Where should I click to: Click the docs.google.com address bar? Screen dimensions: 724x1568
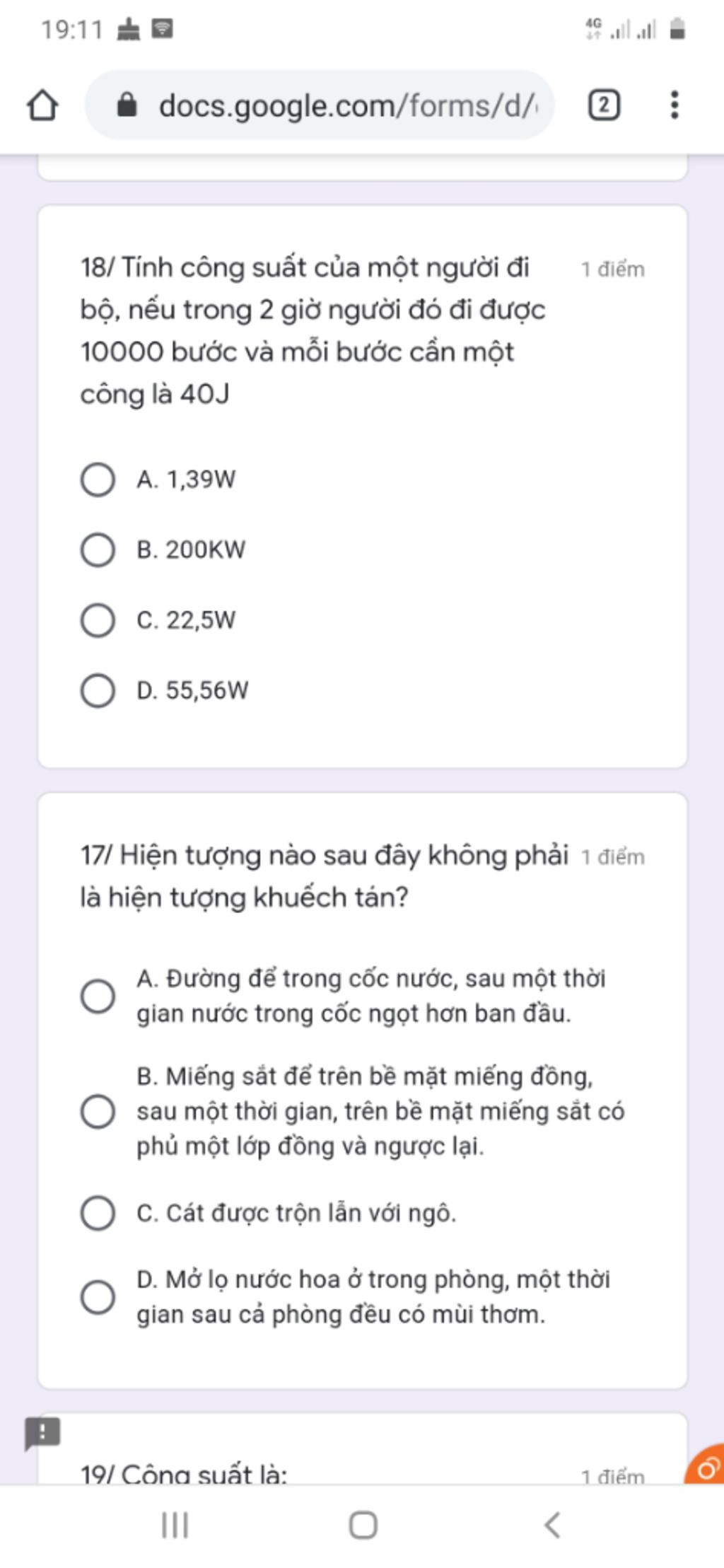pyautogui.click(x=320, y=105)
